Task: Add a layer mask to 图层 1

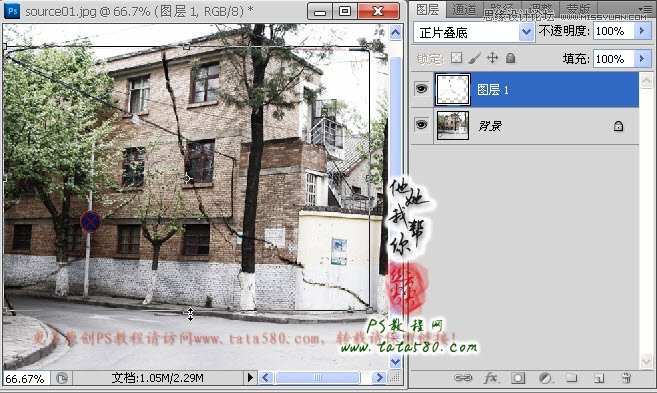Action: click(x=518, y=378)
